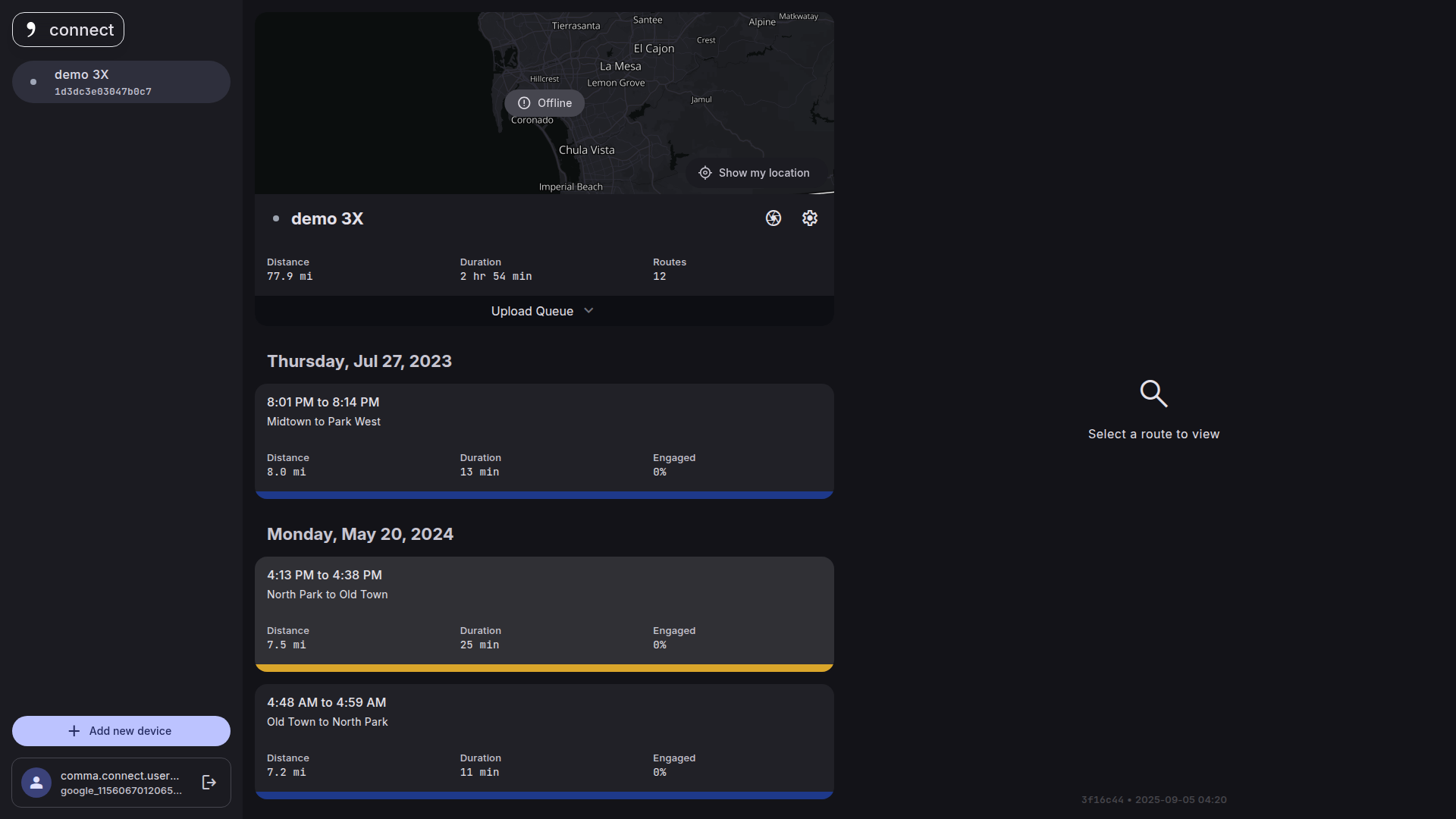Click the comma connect logo
The height and width of the screenshot is (819, 1456).
pos(68,30)
